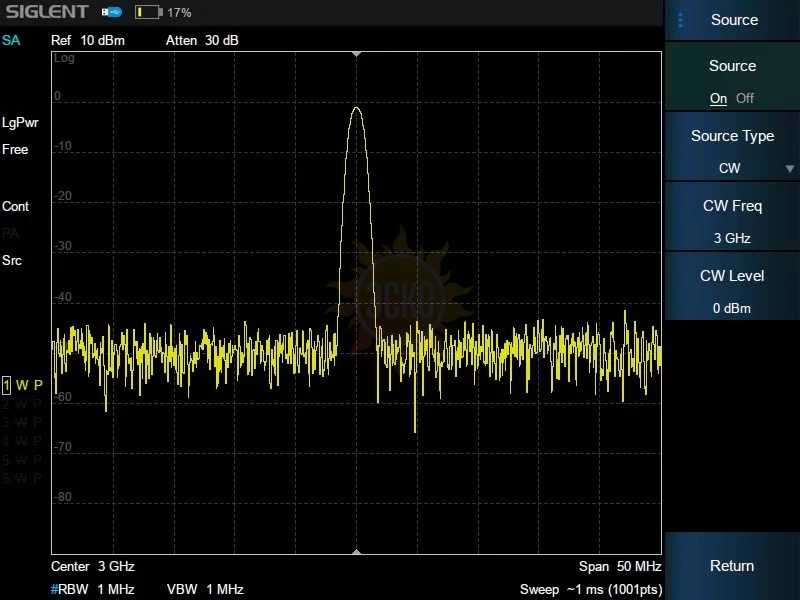Click the 17% battery percentage text
The width and height of the screenshot is (800, 600).
(179, 13)
